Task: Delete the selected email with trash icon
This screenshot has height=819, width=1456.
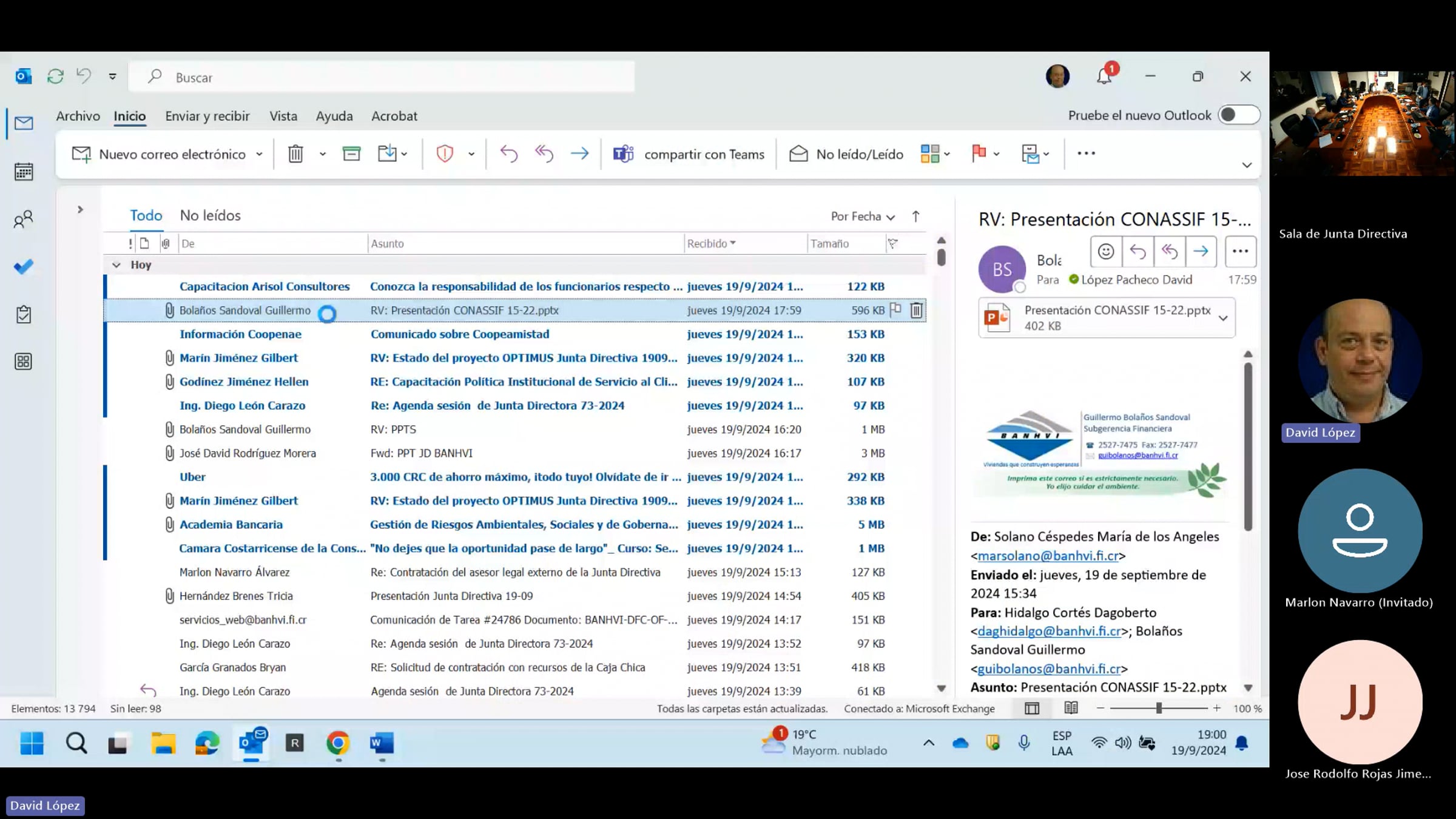Action: coord(295,154)
